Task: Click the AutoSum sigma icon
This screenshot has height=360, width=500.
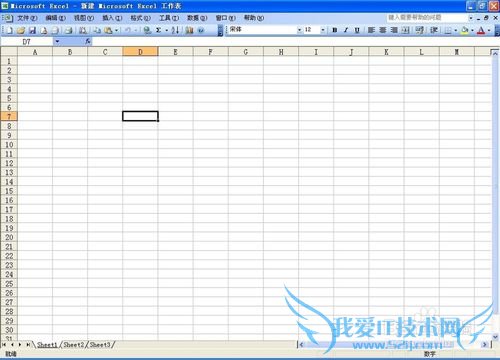Action: [159, 30]
